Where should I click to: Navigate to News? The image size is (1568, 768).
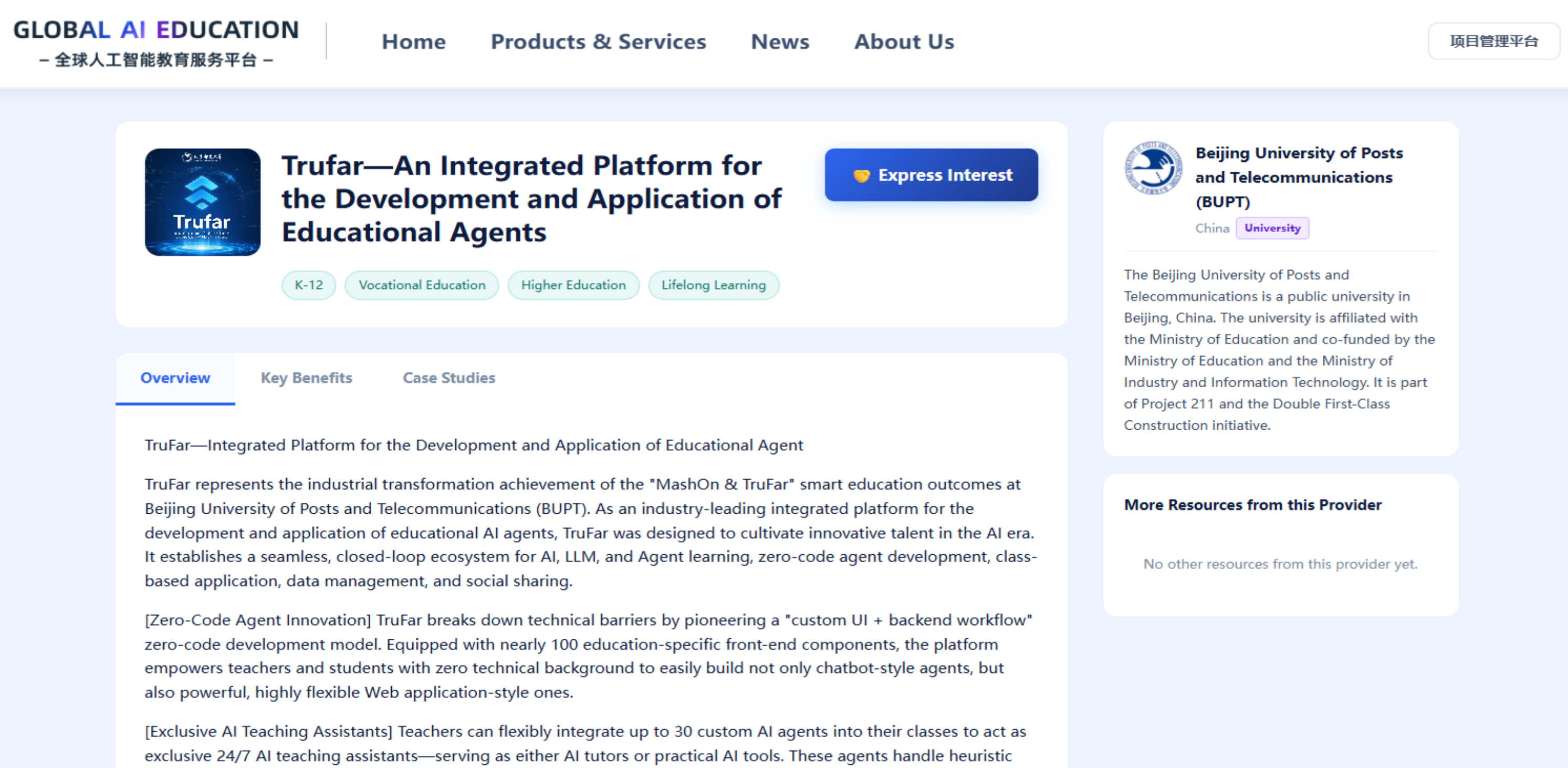(x=780, y=41)
